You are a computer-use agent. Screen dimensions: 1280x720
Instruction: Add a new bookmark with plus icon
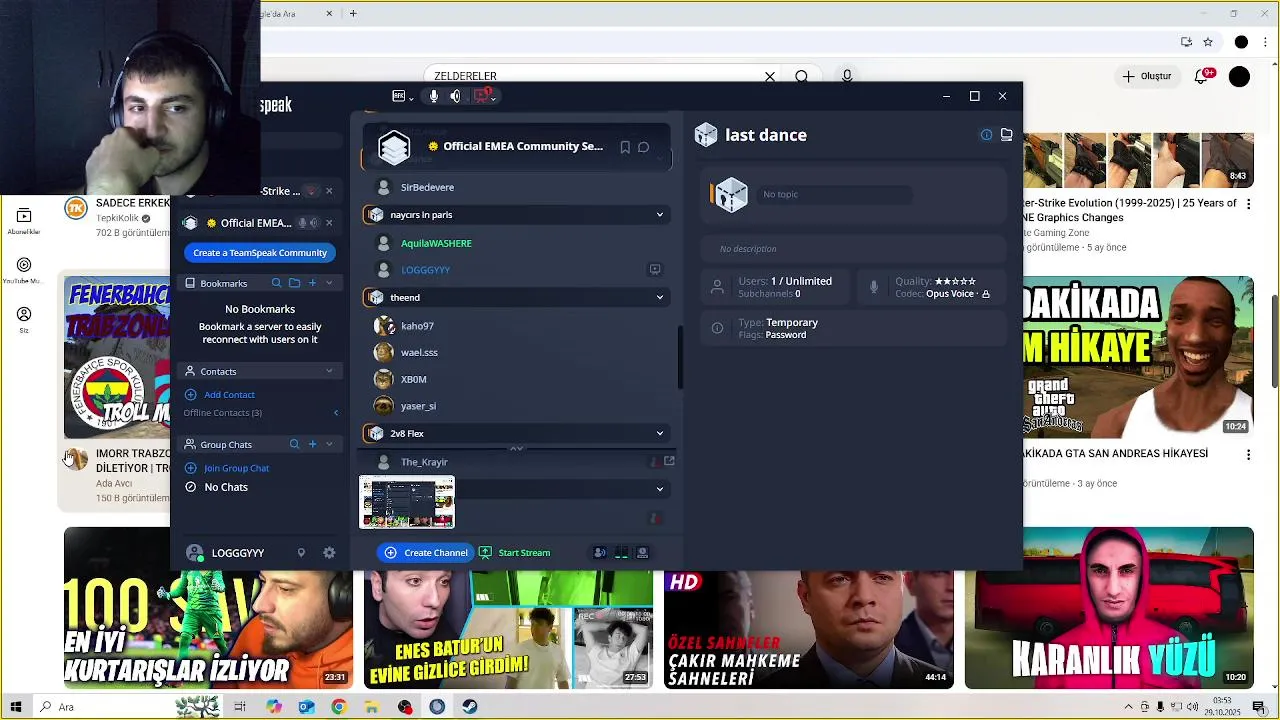coord(312,283)
